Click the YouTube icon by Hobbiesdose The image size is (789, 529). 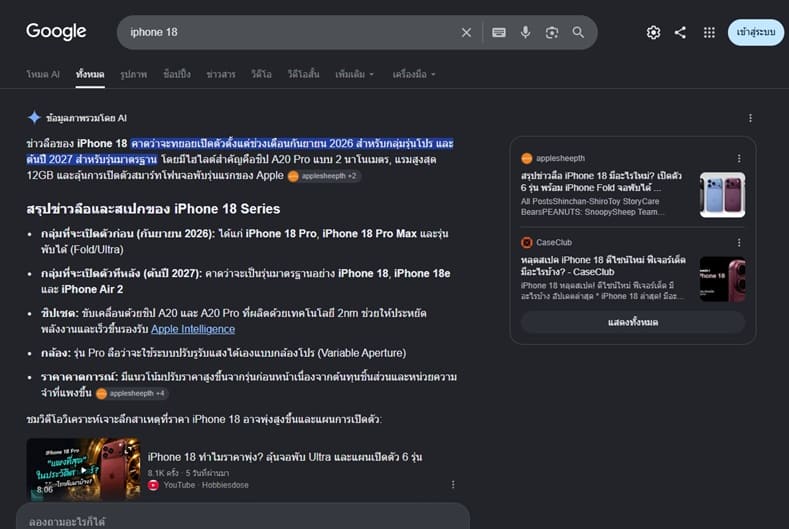click(153, 485)
